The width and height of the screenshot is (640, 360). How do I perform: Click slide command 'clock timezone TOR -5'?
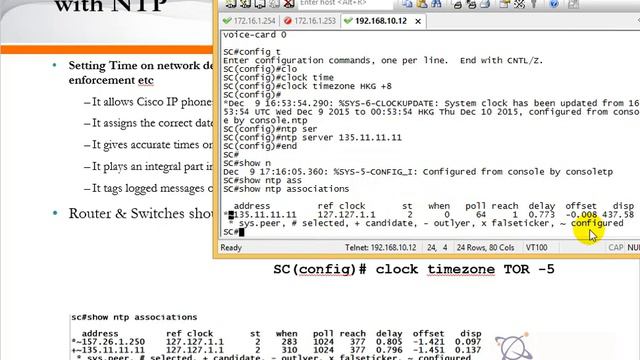click(x=414, y=269)
